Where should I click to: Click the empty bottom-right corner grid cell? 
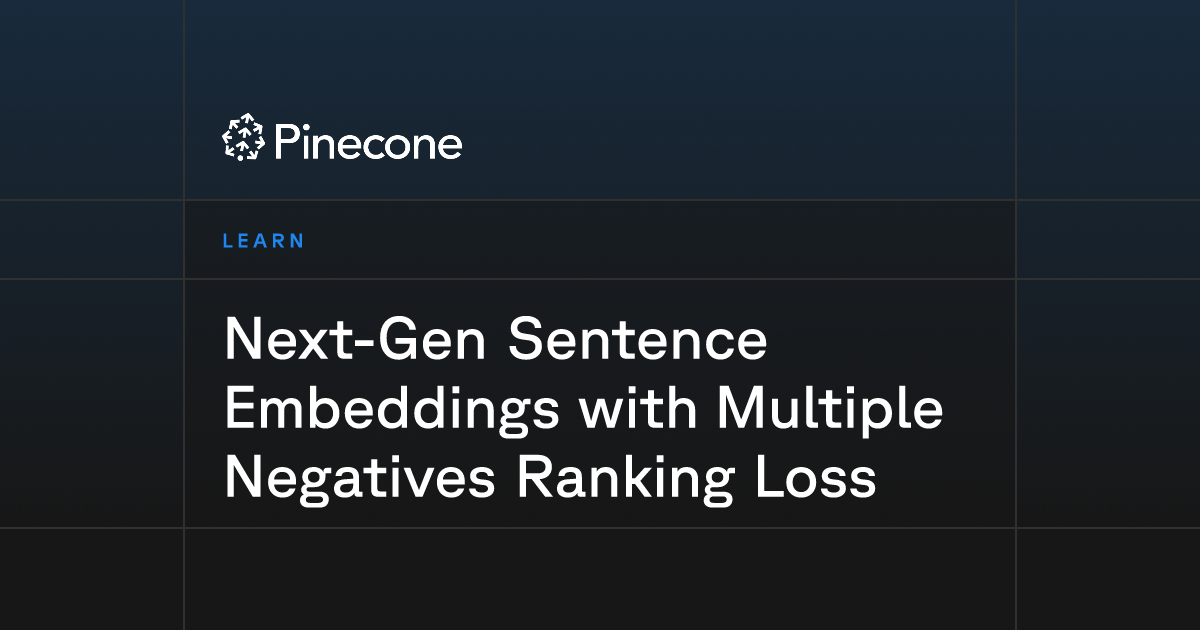[1108, 578]
